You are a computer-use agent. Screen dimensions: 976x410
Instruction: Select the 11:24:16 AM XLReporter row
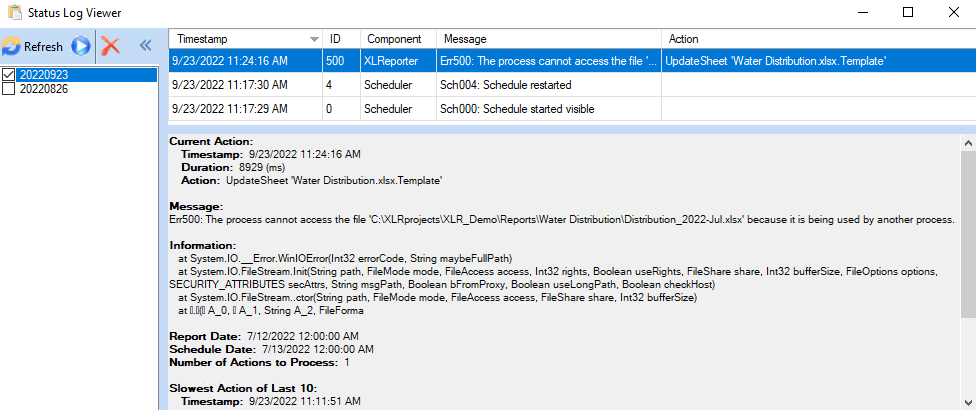(x=572, y=61)
